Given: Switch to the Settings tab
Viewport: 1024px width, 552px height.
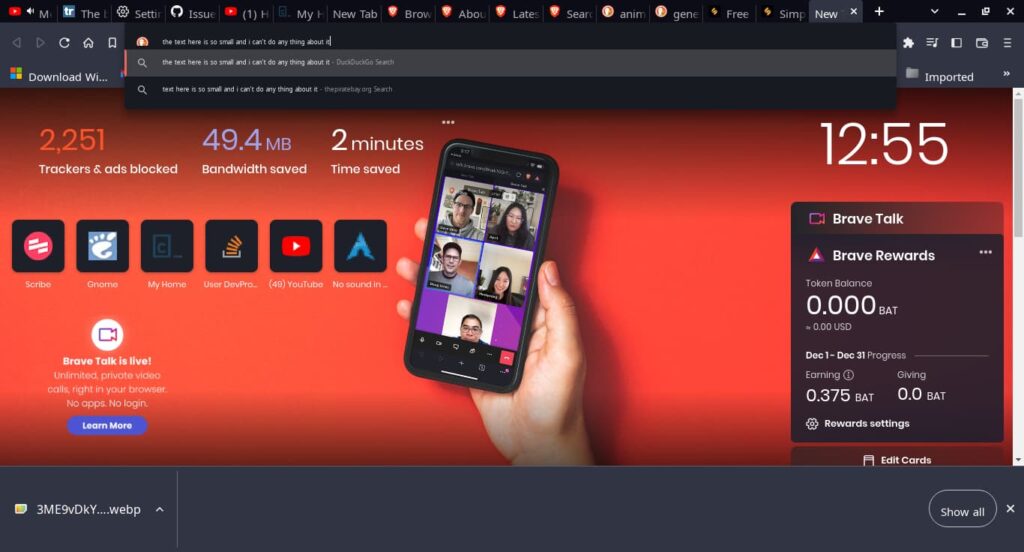Looking at the screenshot, I should [x=138, y=12].
